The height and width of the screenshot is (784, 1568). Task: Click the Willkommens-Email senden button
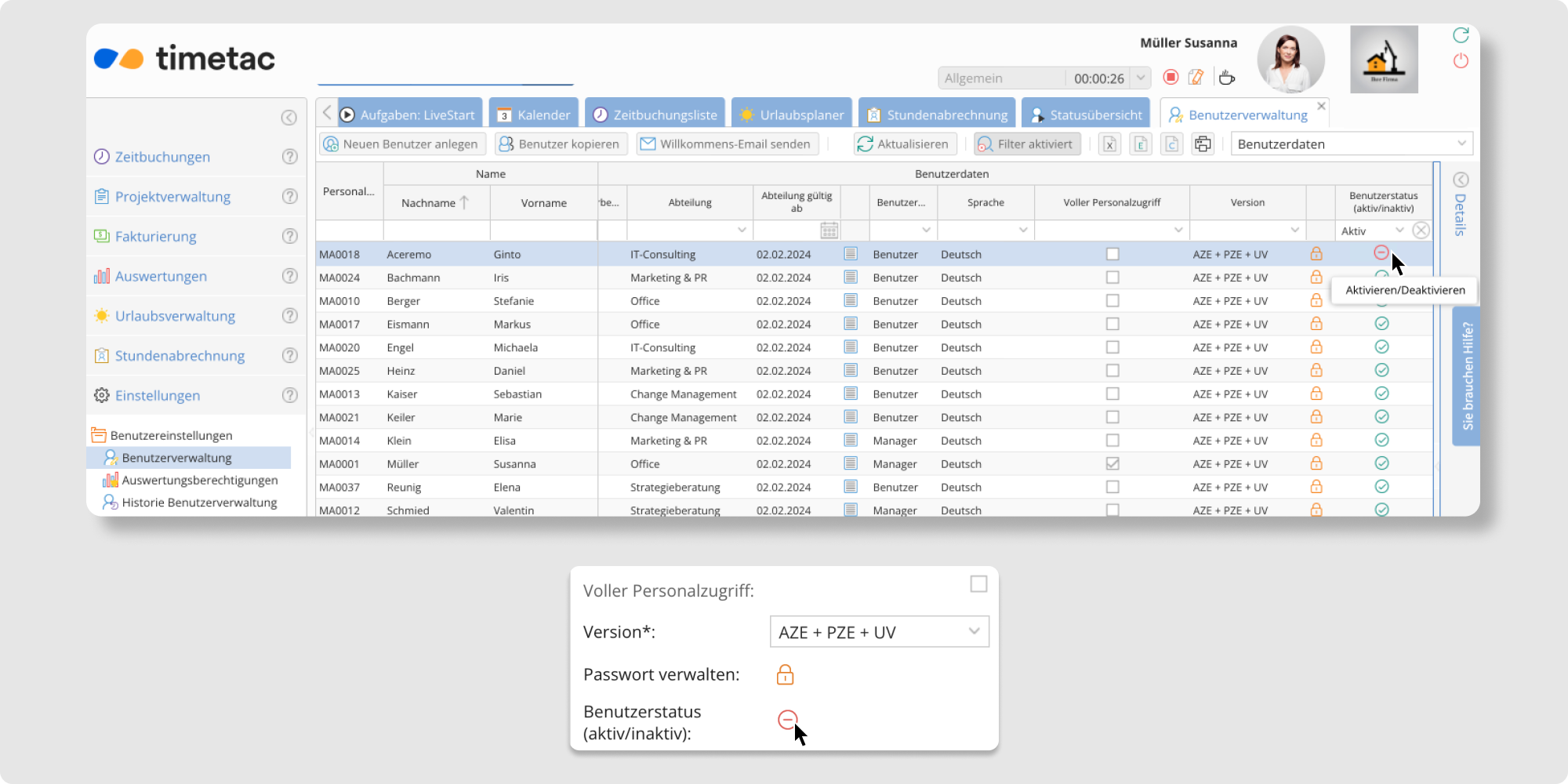[x=727, y=144]
